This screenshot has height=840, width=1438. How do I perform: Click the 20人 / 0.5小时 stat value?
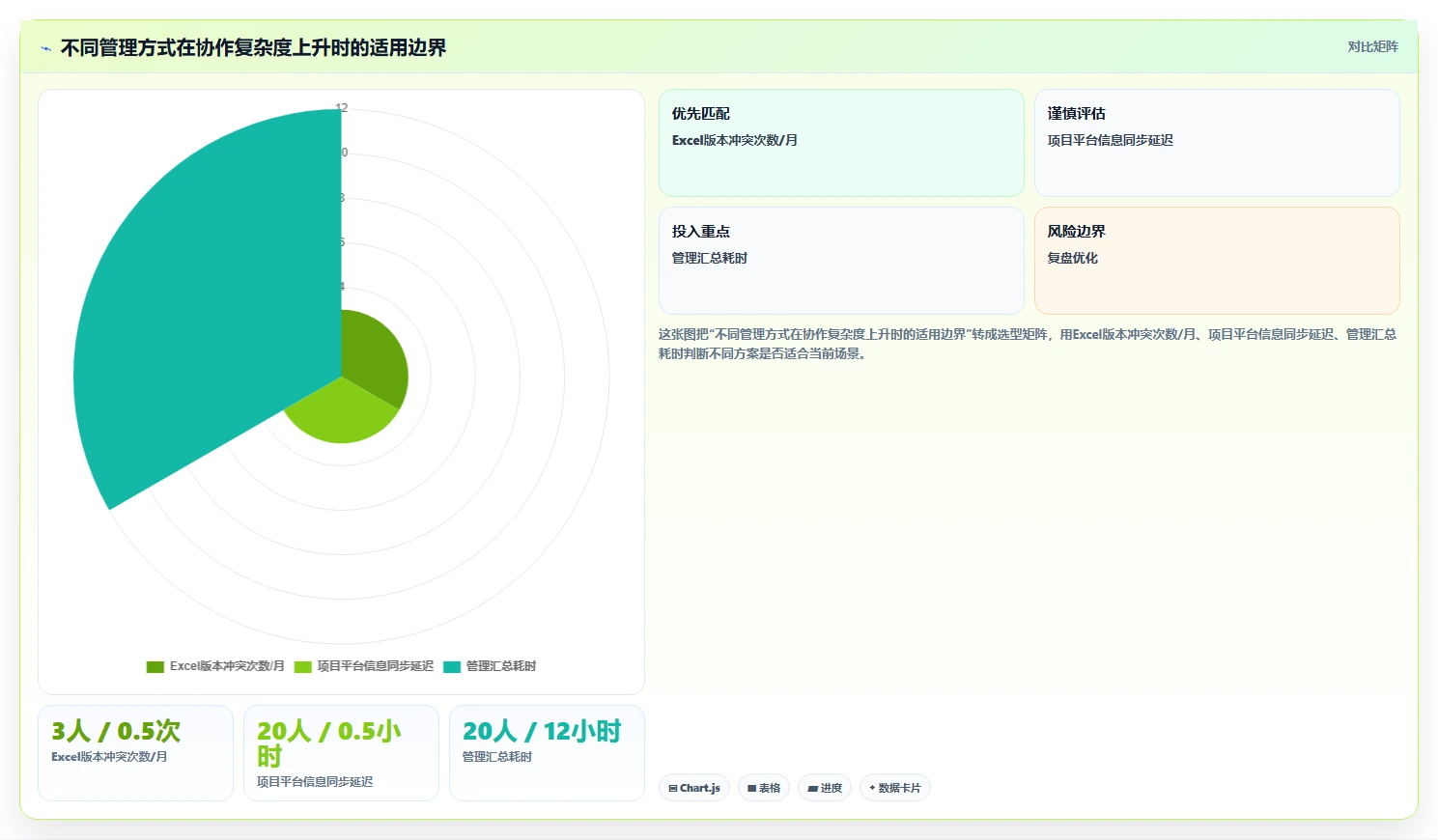click(328, 743)
